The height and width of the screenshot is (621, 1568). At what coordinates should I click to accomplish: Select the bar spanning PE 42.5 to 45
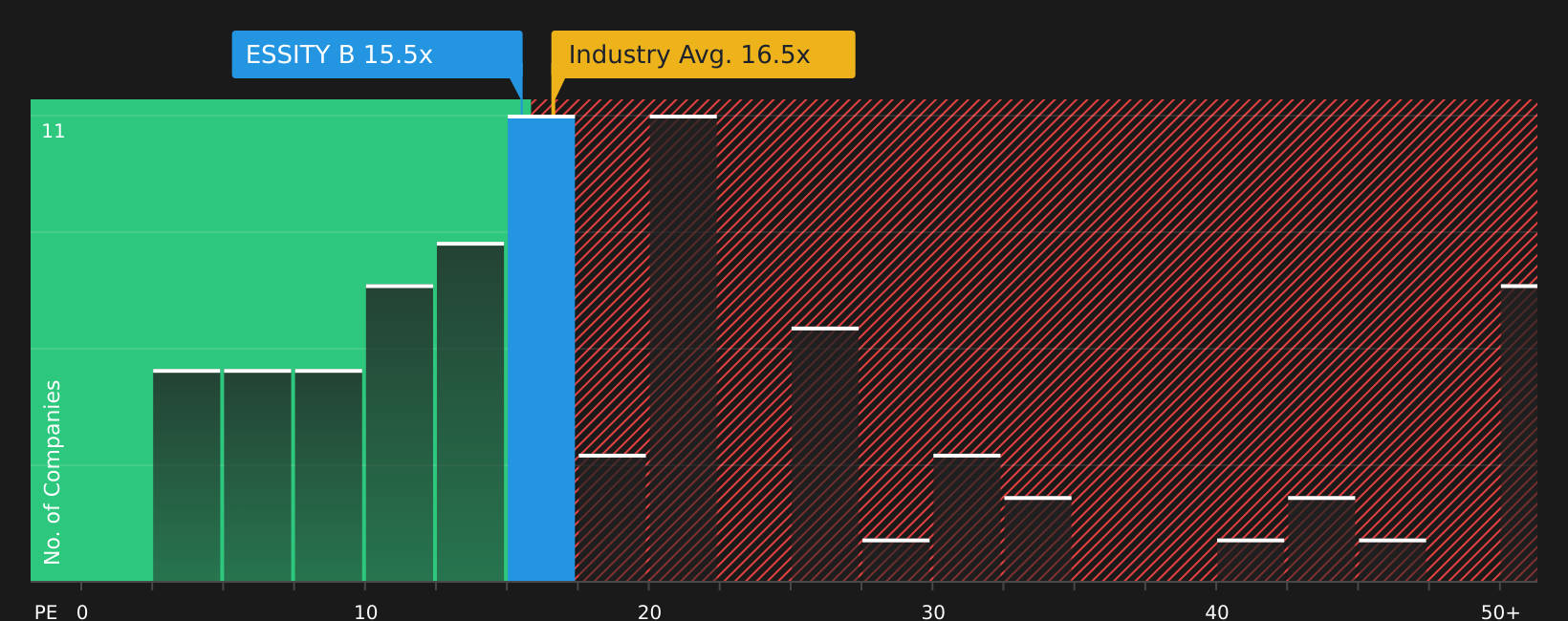(x=1321, y=539)
